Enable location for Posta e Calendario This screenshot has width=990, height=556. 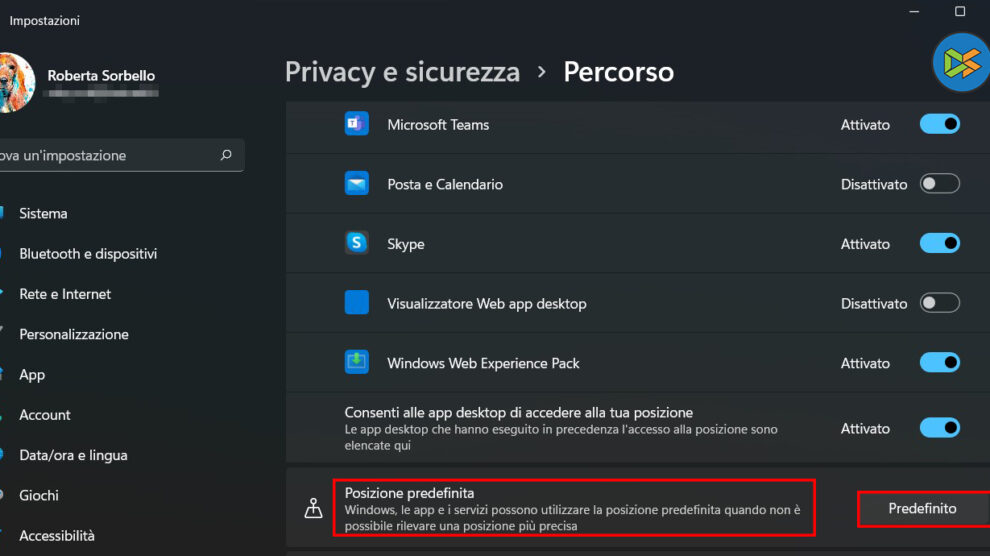pos(939,184)
